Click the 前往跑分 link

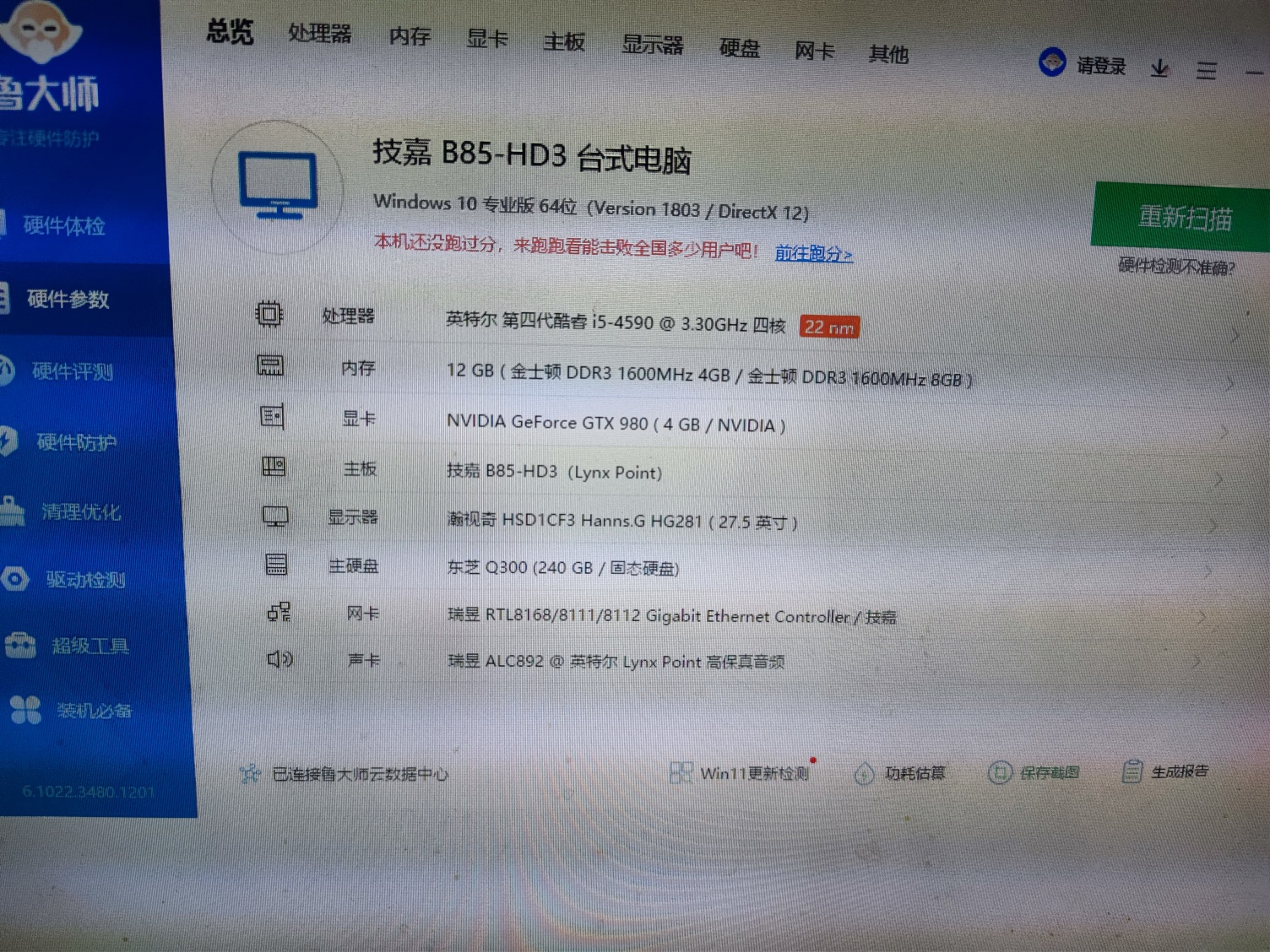(x=814, y=253)
